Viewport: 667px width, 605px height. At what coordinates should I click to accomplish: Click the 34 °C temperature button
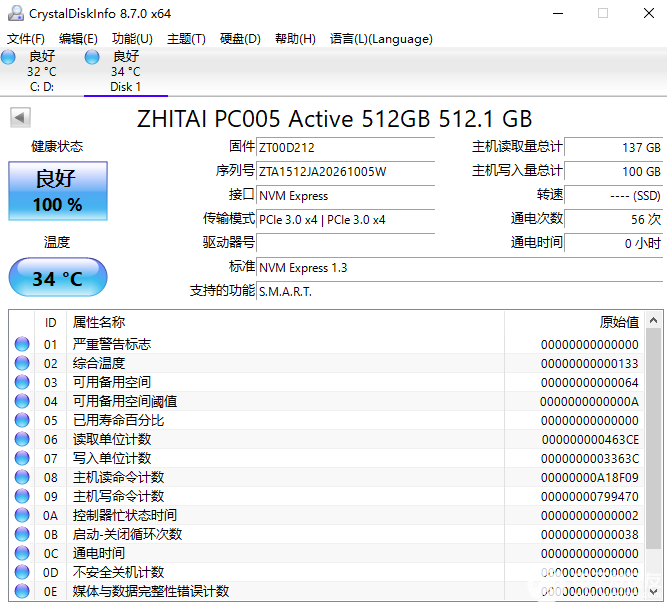pyautogui.click(x=58, y=277)
